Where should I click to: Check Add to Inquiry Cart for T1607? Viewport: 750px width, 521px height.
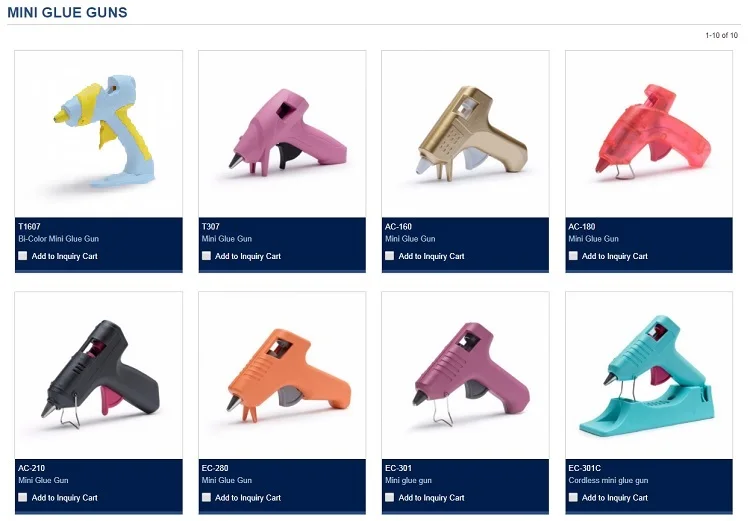click(x=22, y=256)
